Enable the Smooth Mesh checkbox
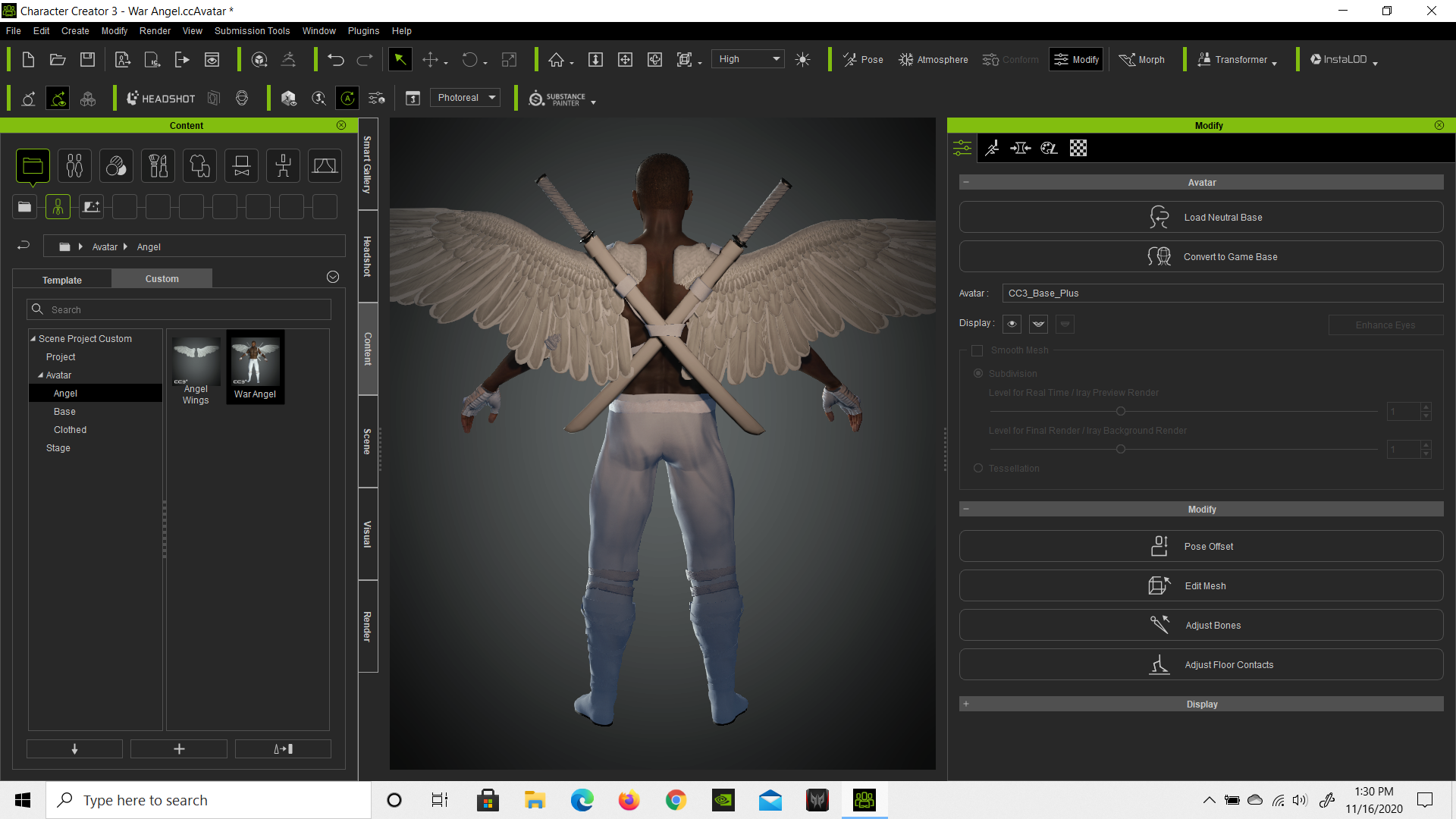The image size is (1456, 819). (977, 350)
